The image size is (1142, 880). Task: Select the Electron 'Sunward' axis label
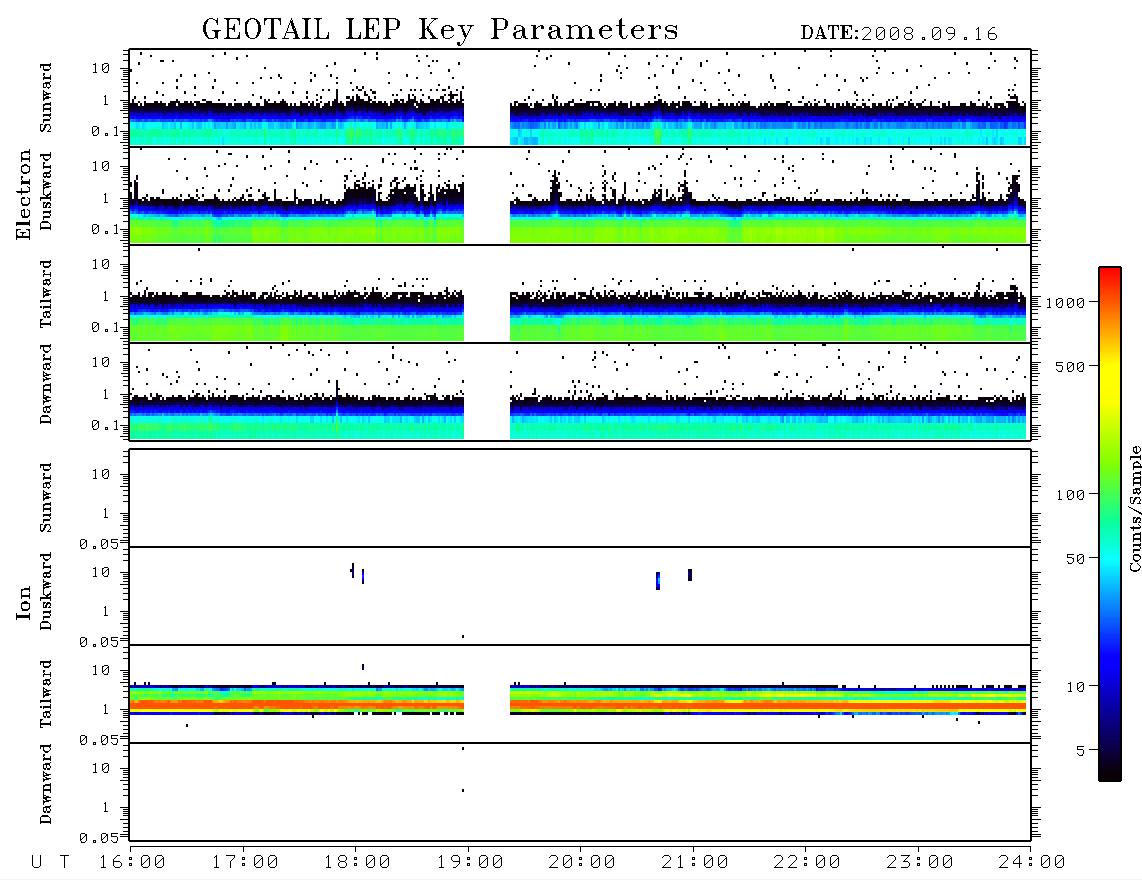click(x=46, y=98)
